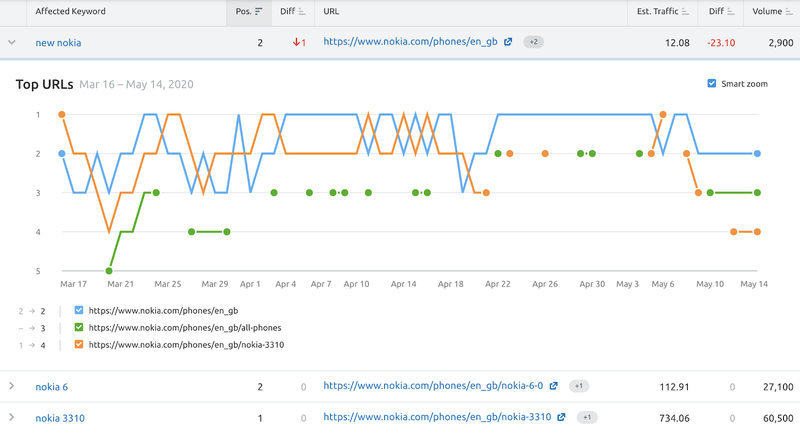This screenshot has width=800, height=433.
Task: Open external link icon for nokia-6-0 URL
Action: (553, 386)
